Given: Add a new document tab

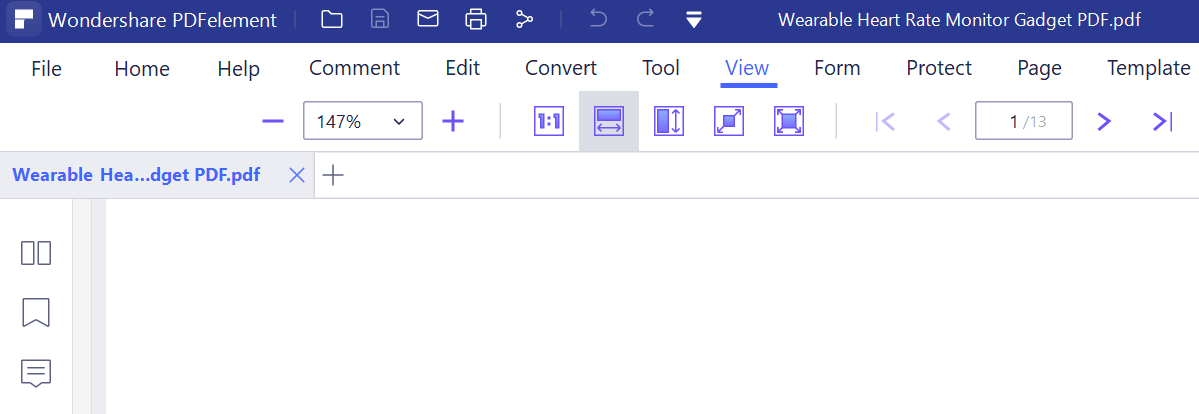Looking at the screenshot, I should (333, 175).
